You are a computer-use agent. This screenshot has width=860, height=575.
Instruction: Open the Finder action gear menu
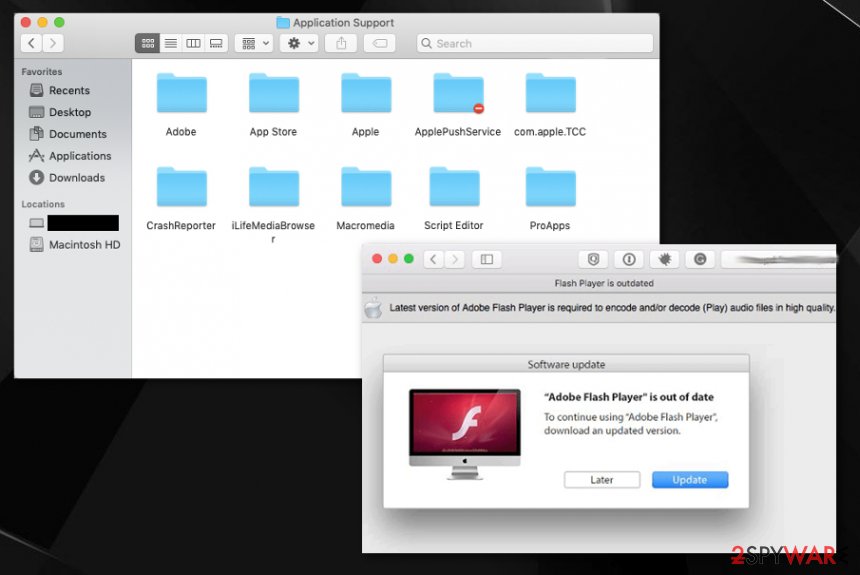(299, 43)
